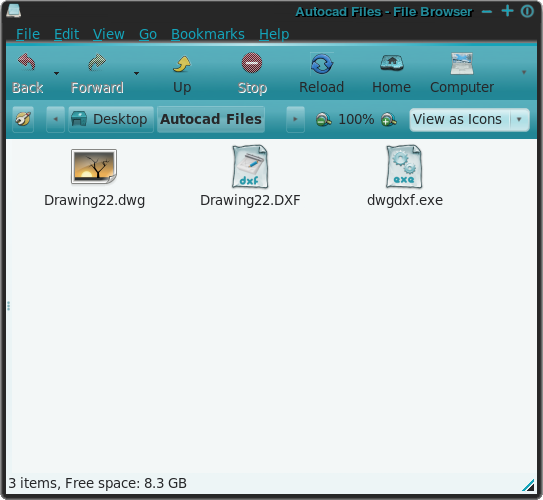
Task: Open the Back history dropdown arrow
Action: 56,73
